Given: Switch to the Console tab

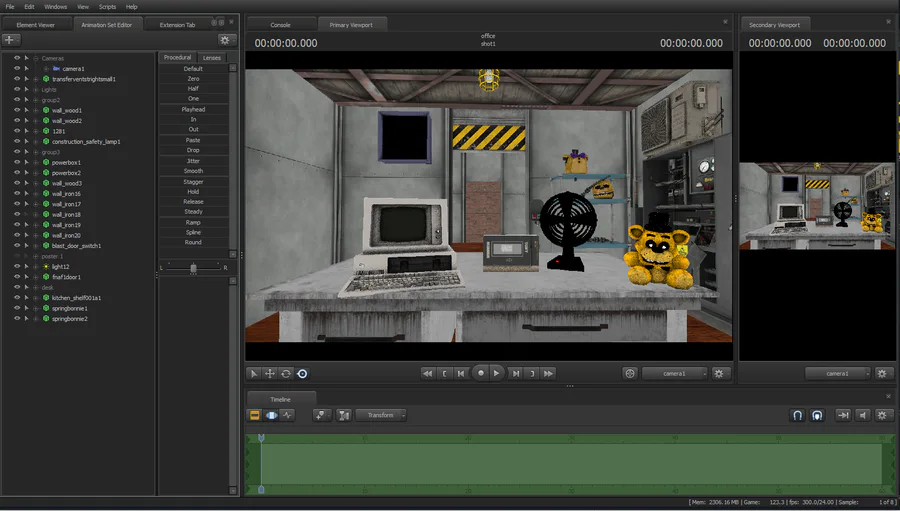Looking at the screenshot, I should pyautogui.click(x=281, y=25).
